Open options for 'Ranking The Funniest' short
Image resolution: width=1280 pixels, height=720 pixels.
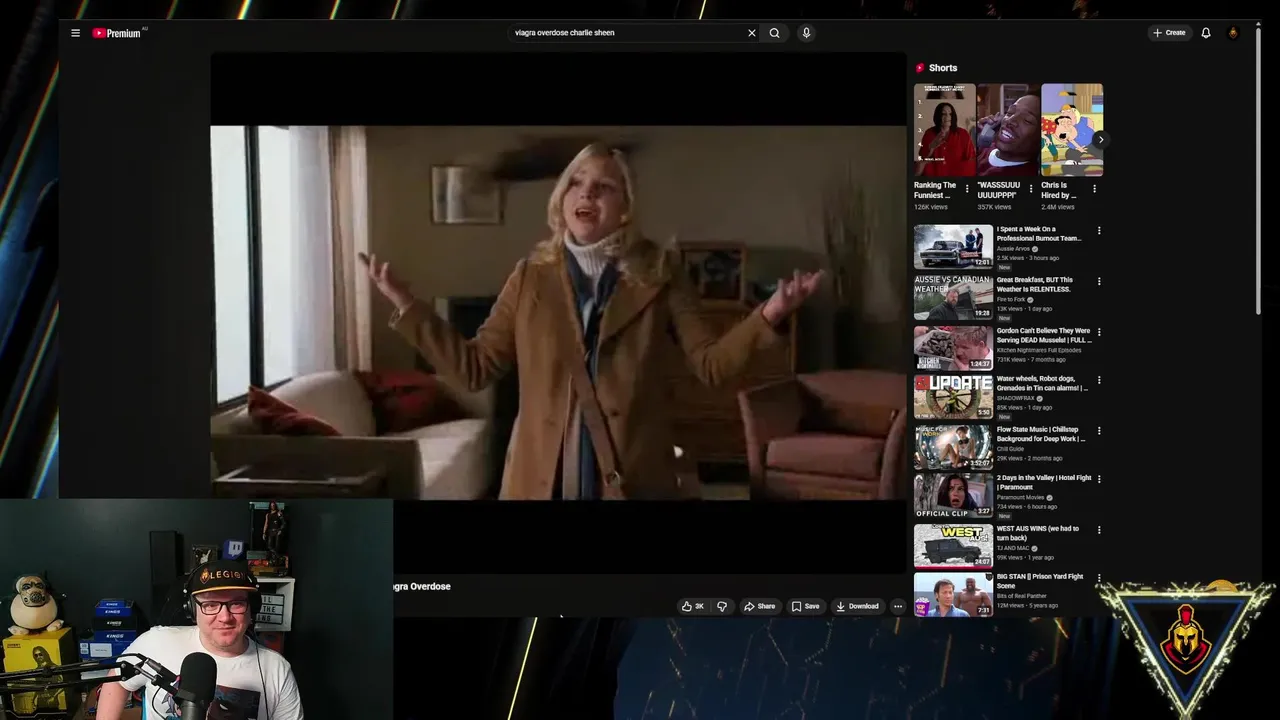coord(967,189)
